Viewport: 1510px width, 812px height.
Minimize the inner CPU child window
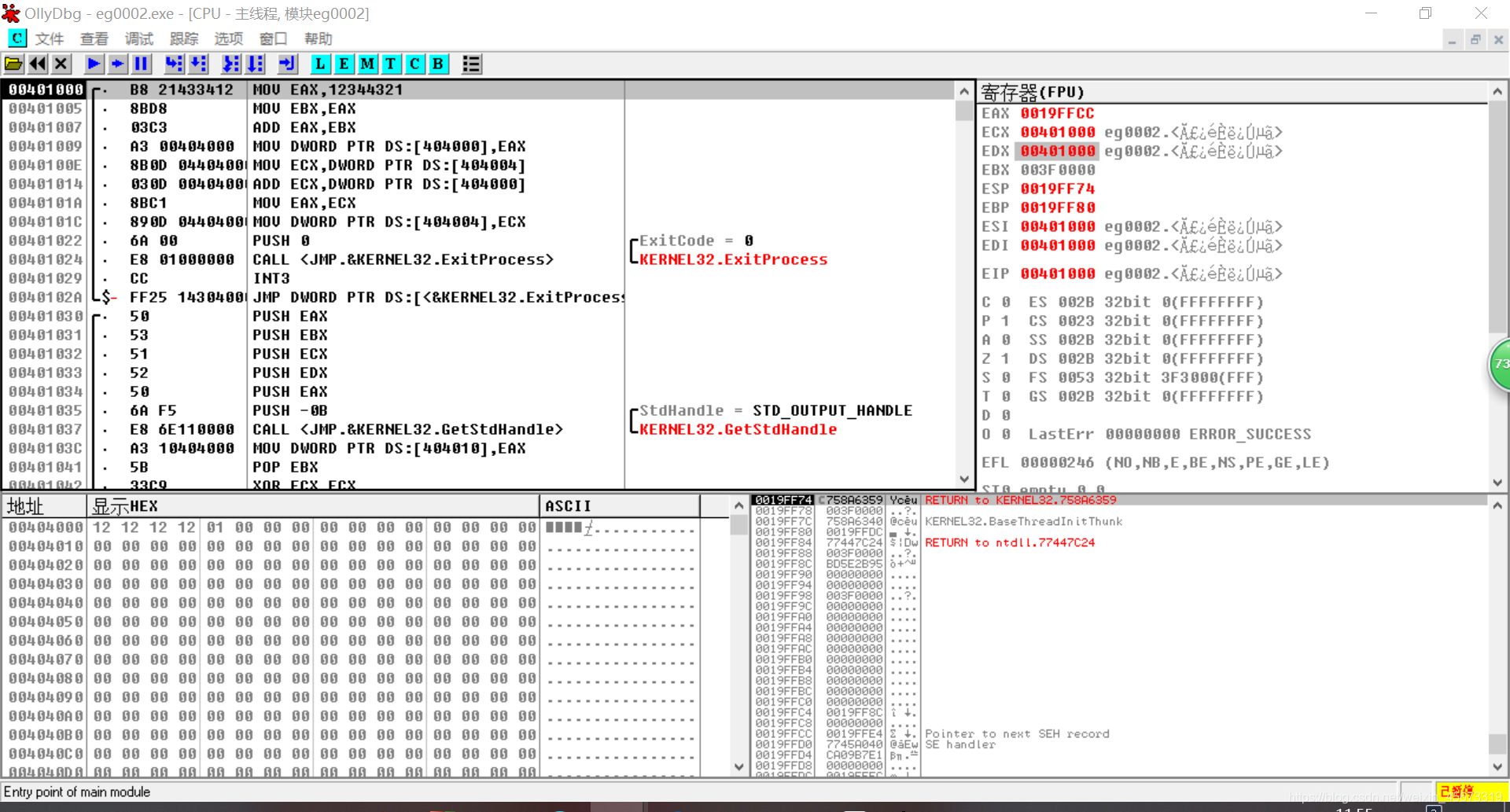[x=1453, y=39]
